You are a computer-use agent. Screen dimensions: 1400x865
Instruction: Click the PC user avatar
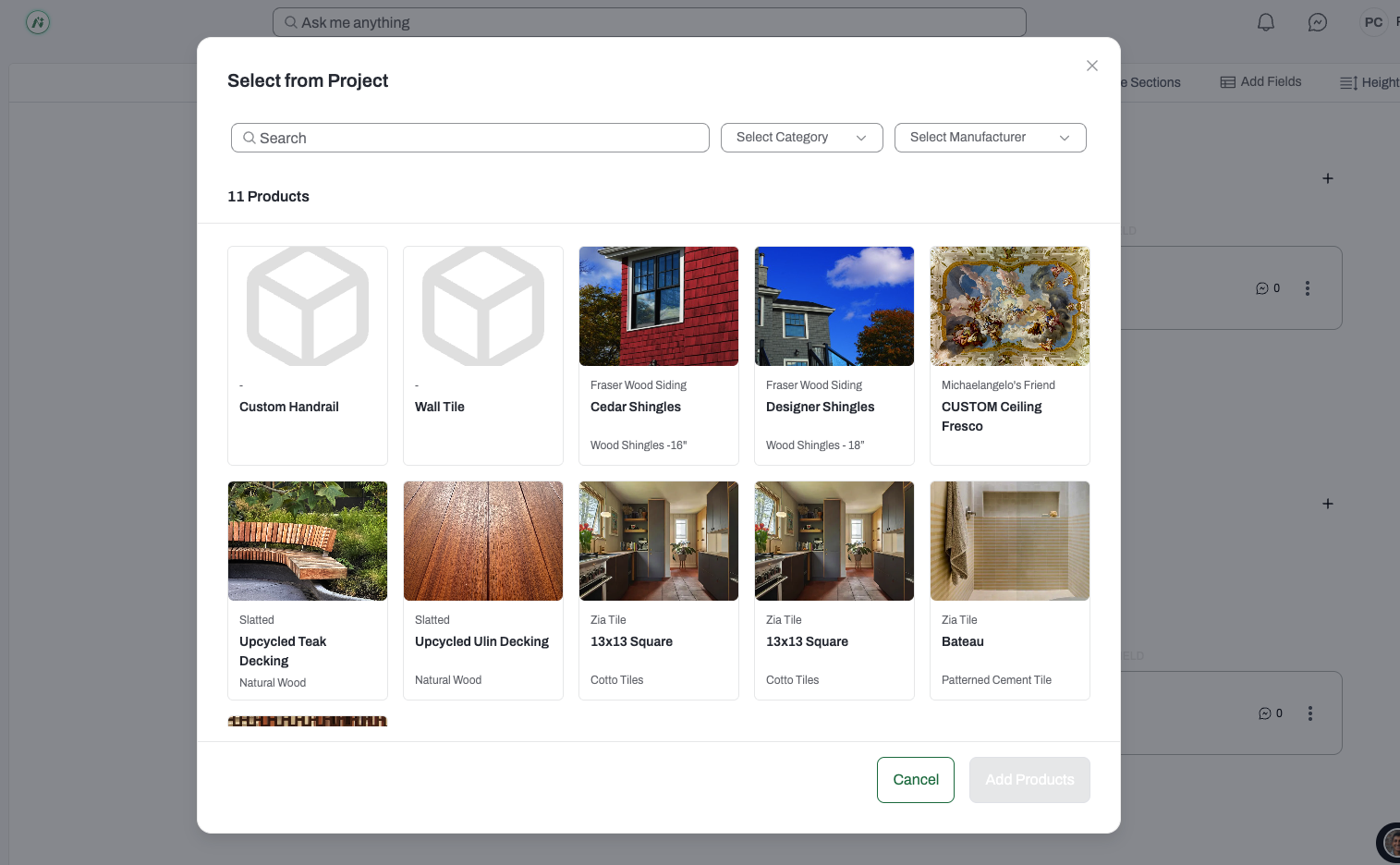pyautogui.click(x=1374, y=22)
